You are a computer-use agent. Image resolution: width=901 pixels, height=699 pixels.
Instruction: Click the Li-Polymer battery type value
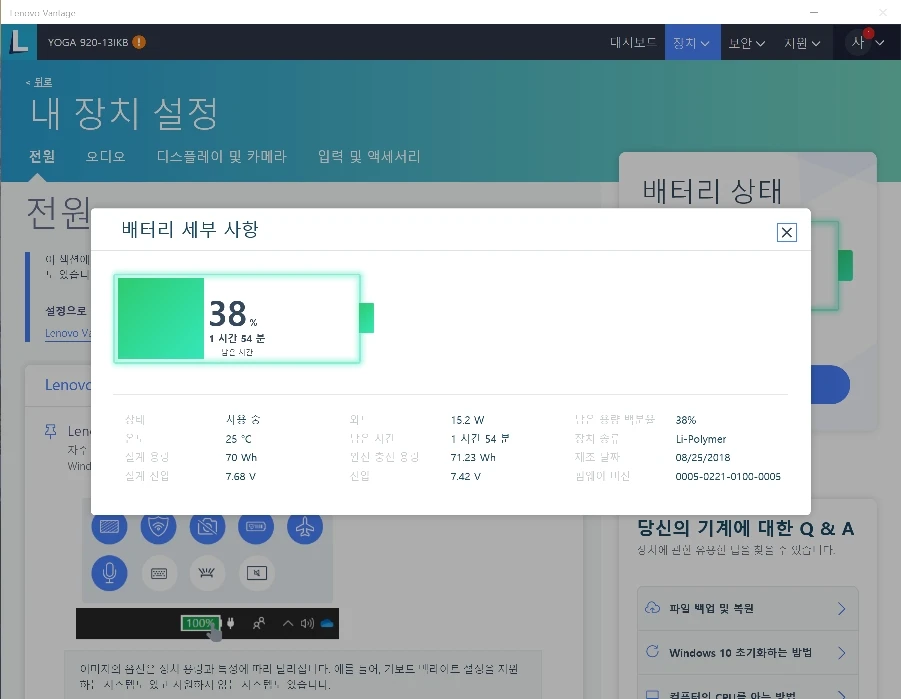click(700, 439)
